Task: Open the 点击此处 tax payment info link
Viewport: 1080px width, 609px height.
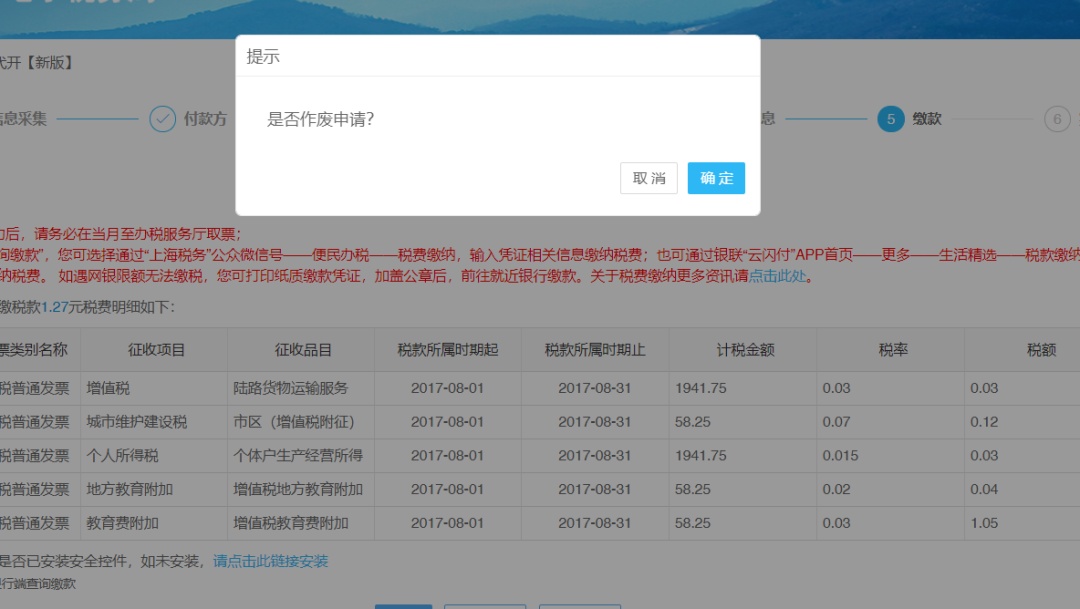Action: point(777,277)
